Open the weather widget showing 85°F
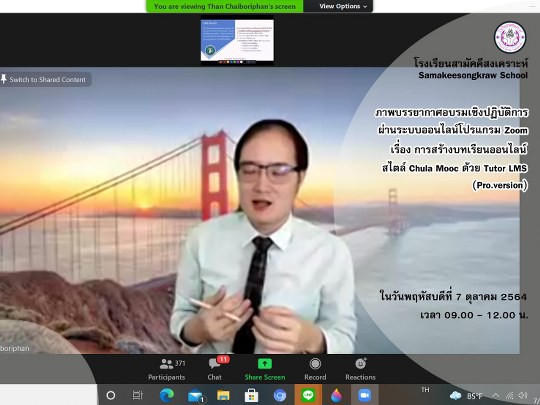Screen dimensions: 540x405 point(466,396)
